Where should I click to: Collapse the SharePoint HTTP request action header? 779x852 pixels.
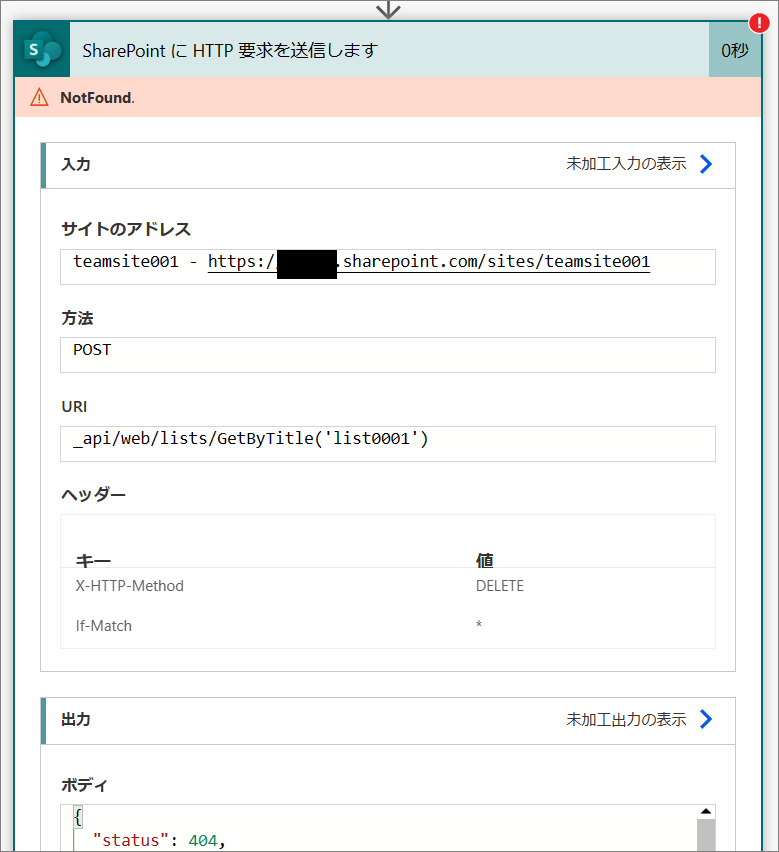[x=389, y=49]
